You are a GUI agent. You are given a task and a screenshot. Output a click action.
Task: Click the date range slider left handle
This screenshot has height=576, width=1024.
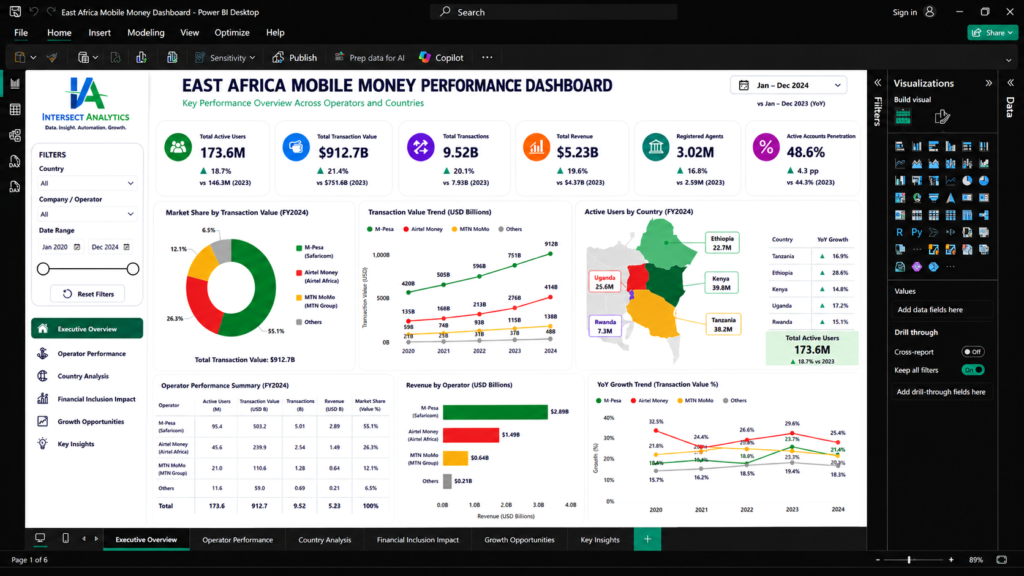pyautogui.click(x=43, y=268)
